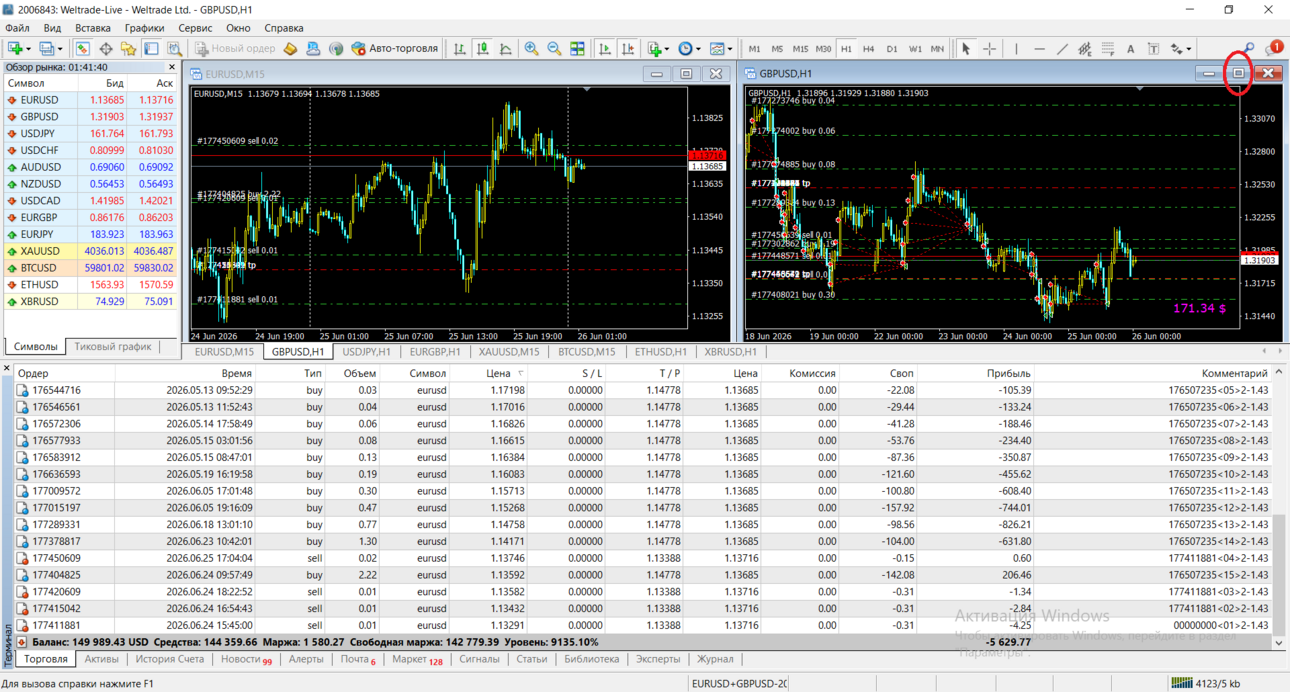This screenshot has width=1290, height=692.
Task: Open the new chart dropdown arrow
Action: (28, 48)
